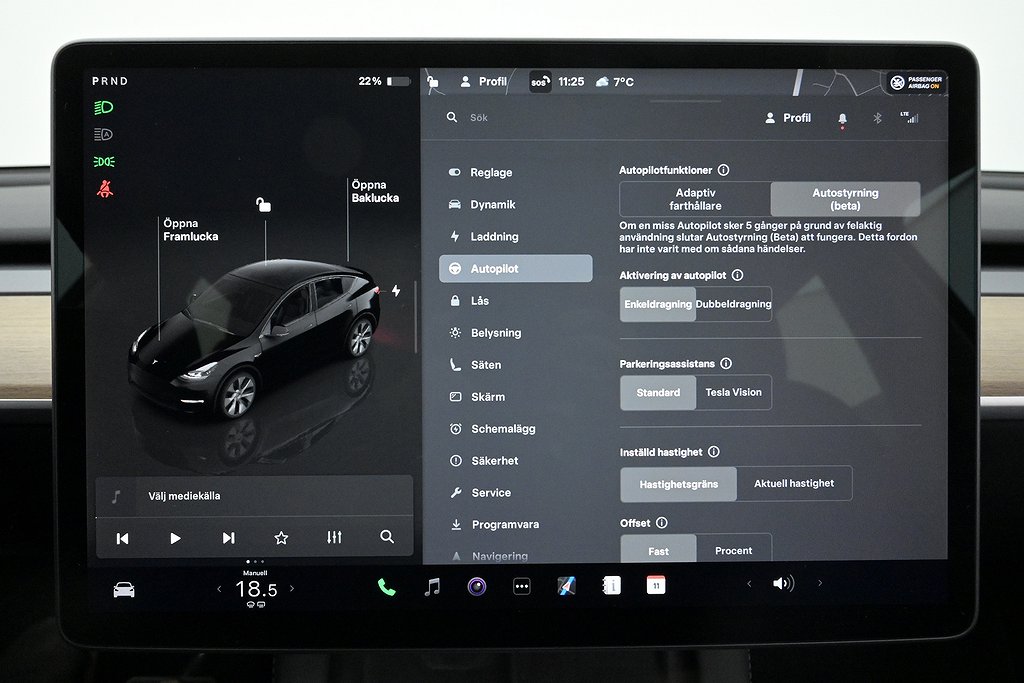Screen dimensions: 1024x683
Task: Mark media as favorite star
Action: (x=281, y=538)
